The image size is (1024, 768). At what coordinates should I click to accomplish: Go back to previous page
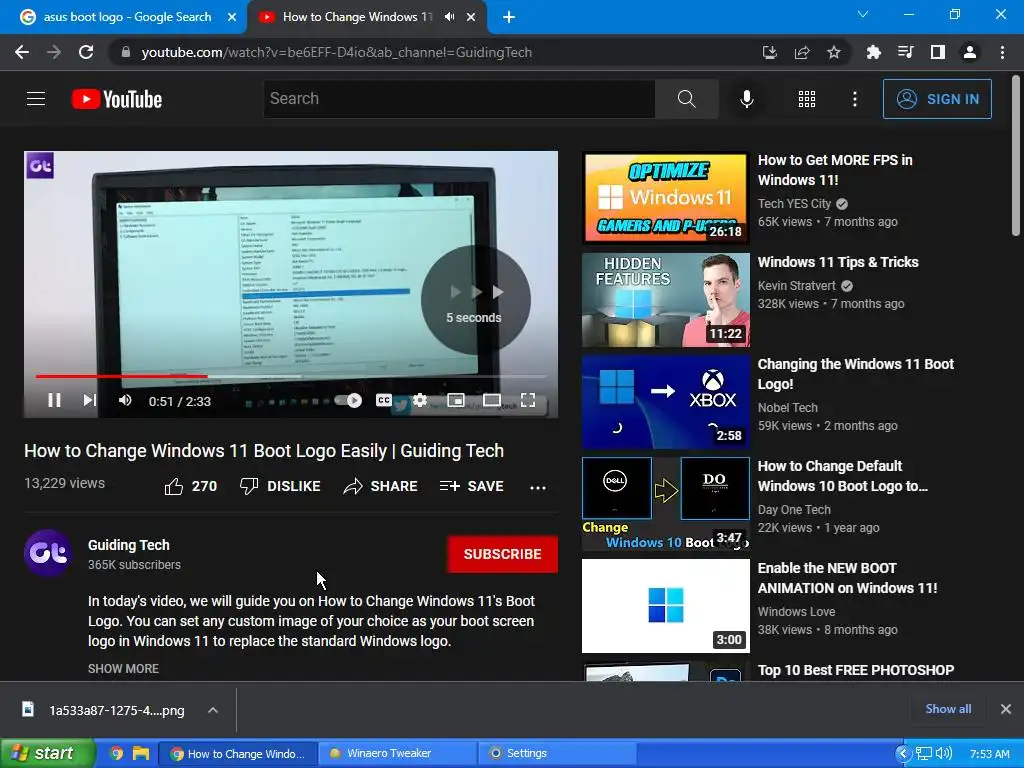click(22, 52)
